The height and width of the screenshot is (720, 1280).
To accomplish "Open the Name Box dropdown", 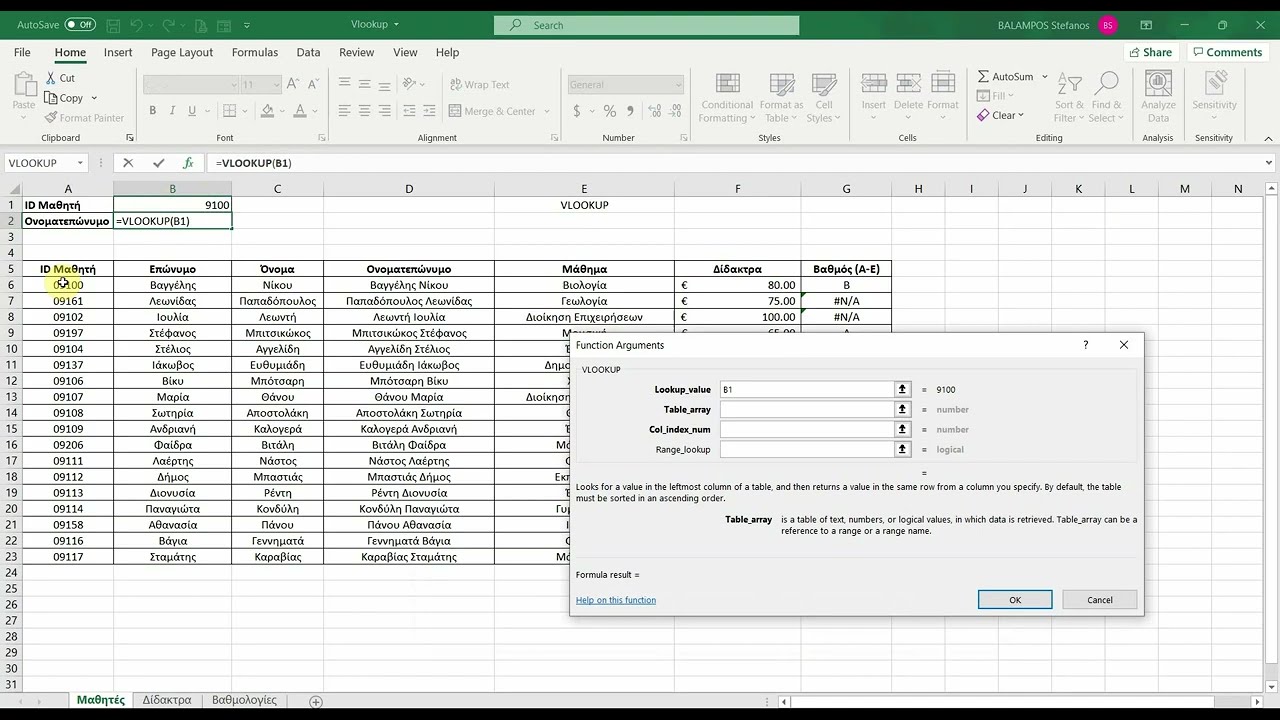I will coord(80,163).
